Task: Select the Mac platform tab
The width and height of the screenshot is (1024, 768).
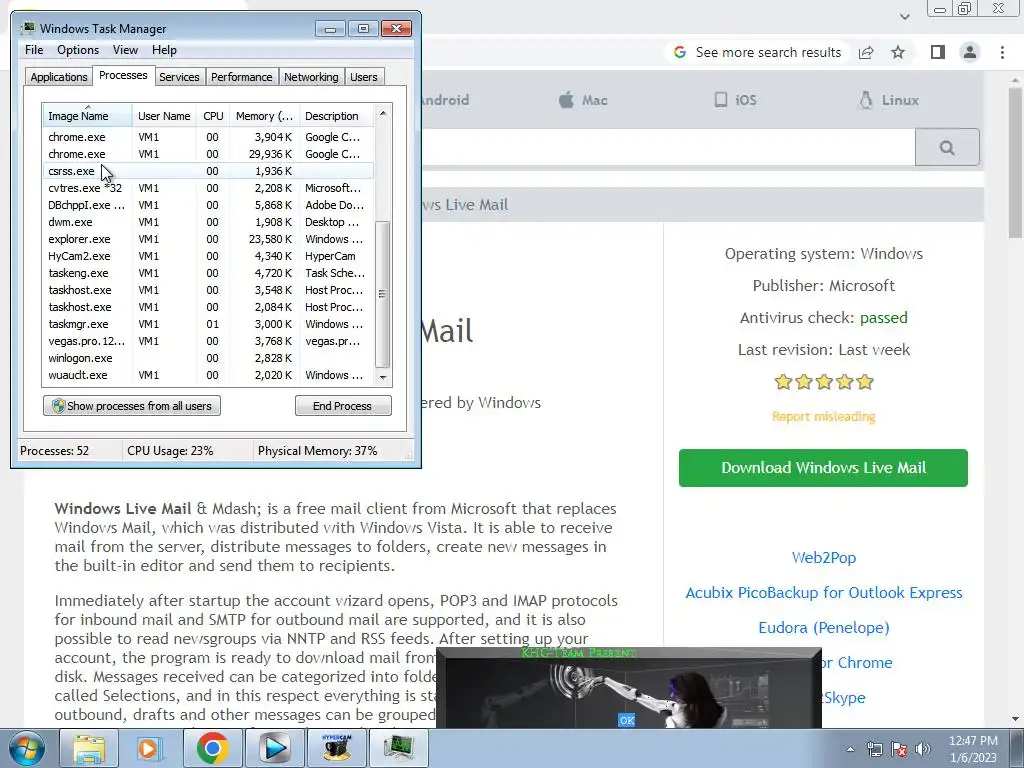Action: pos(583,100)
